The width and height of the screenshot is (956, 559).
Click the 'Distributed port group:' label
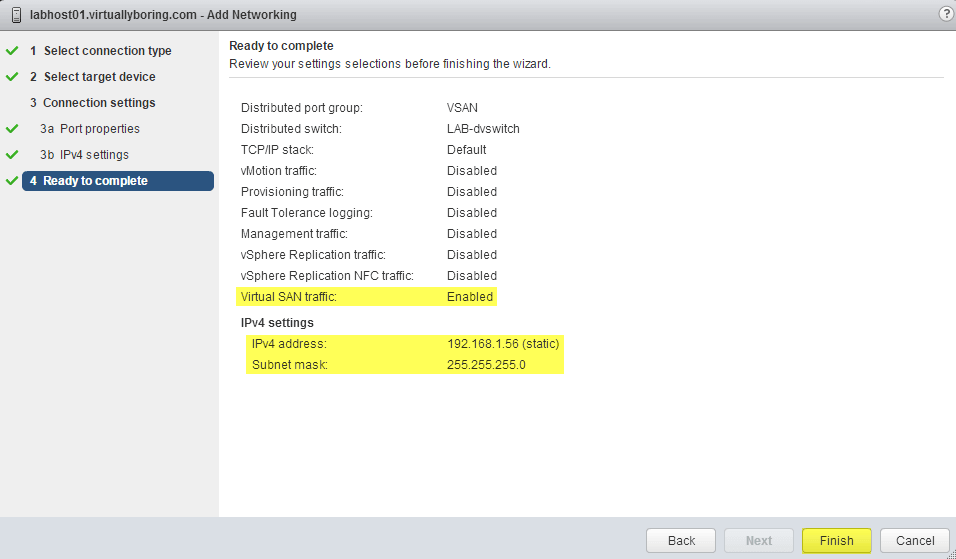[302, 108]
